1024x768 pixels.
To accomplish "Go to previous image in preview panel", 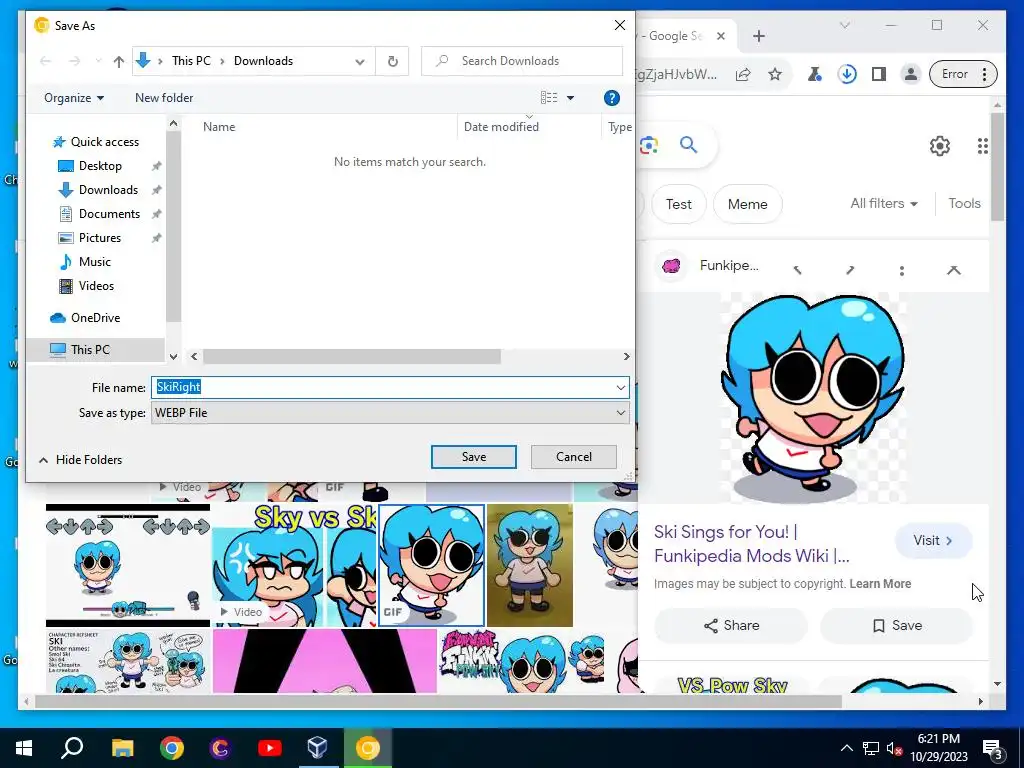I will coord(797,270).
